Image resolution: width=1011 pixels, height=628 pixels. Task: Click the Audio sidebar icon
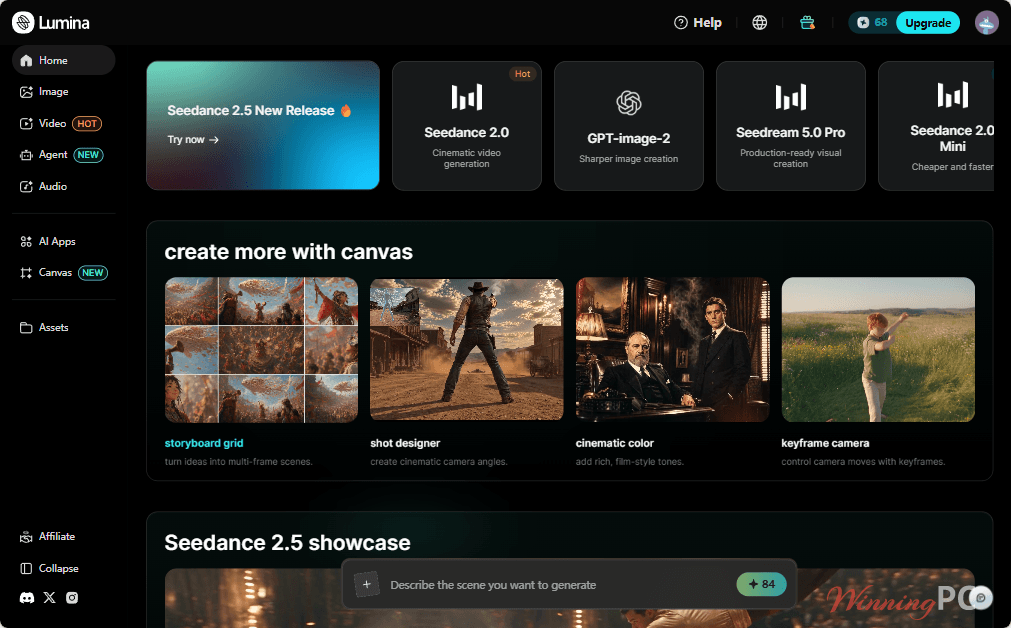pos(26,186)
